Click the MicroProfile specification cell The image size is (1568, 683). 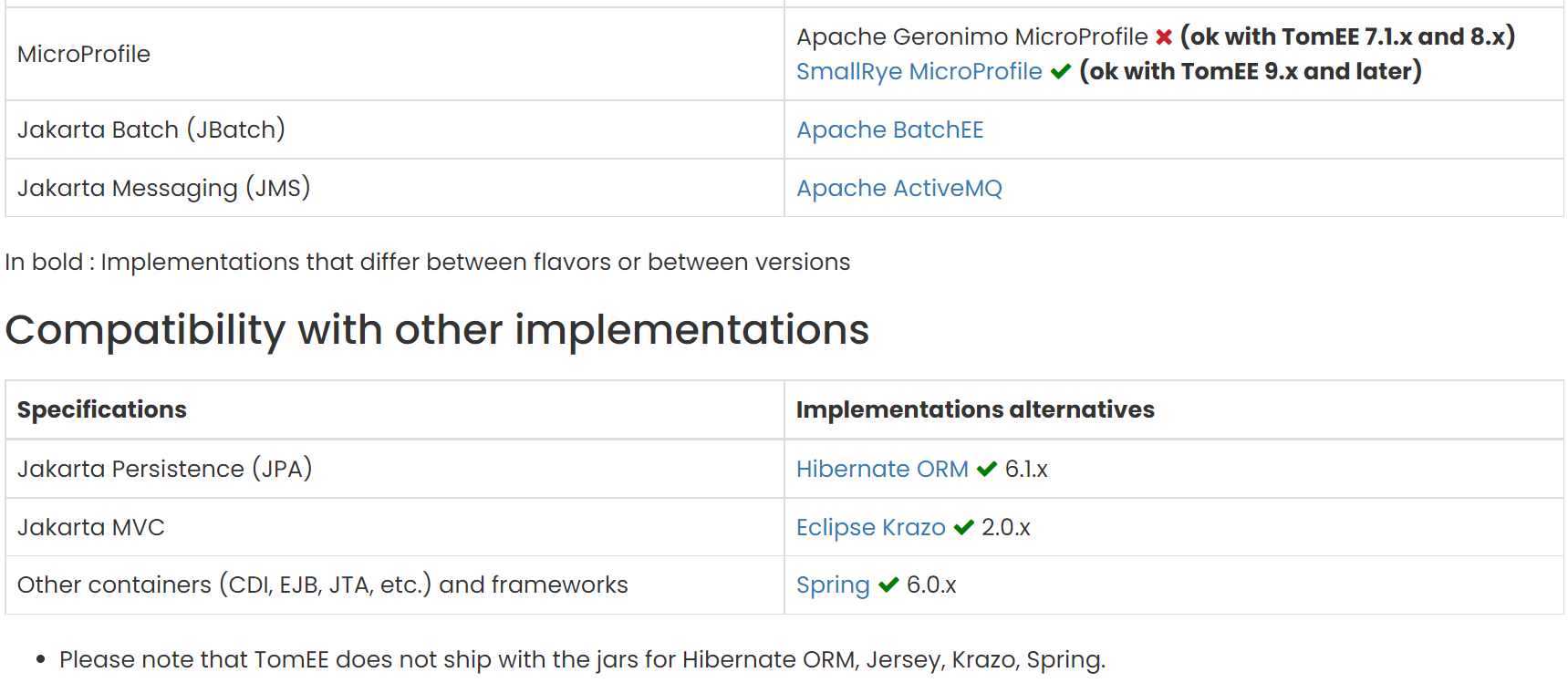pos(84,55)
